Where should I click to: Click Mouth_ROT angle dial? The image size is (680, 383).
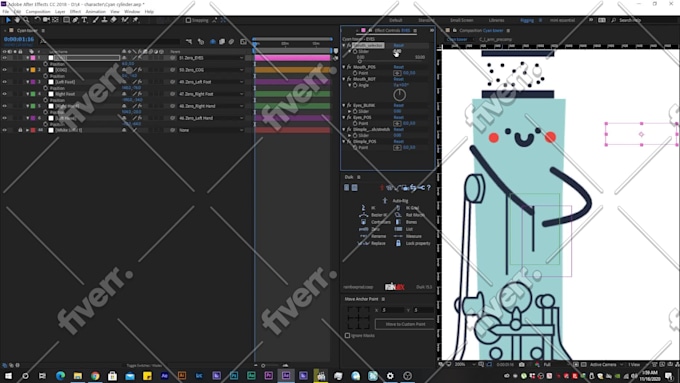[x=399, y=95]
